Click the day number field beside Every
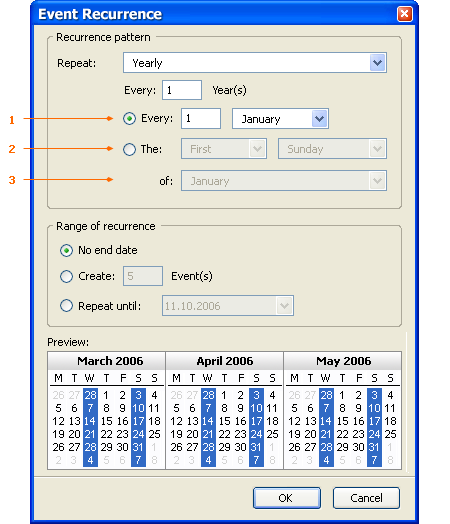The image size is (450, 524). click(x=201, y=118)
